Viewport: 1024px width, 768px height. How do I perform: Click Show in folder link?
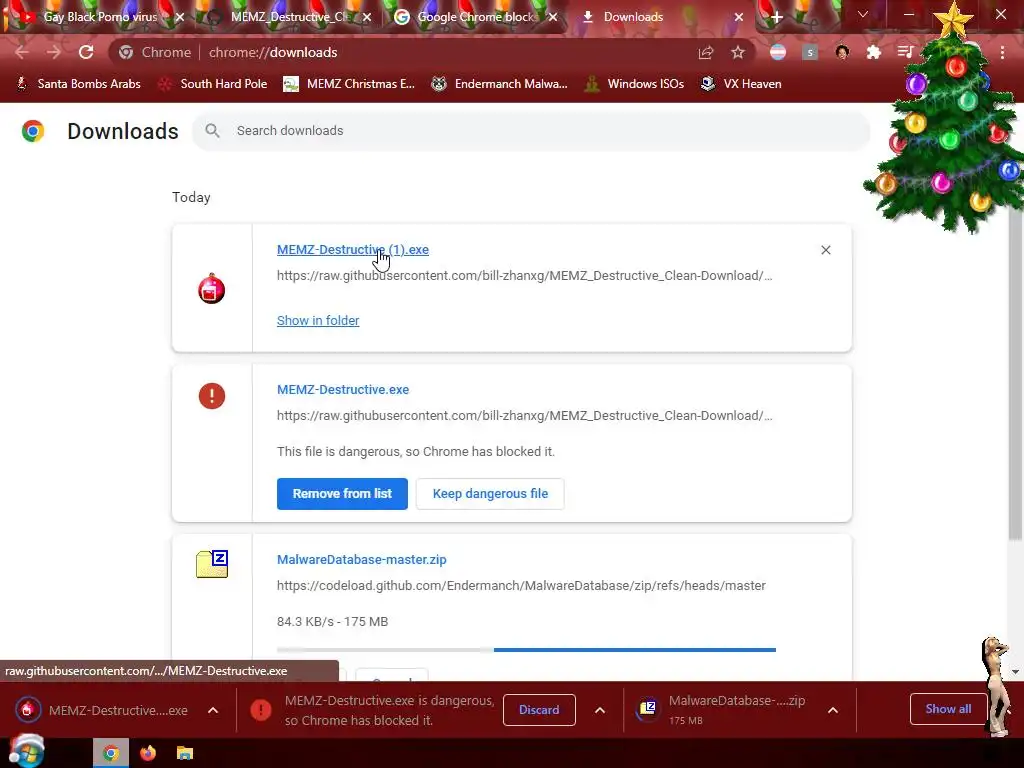point(318,321)
